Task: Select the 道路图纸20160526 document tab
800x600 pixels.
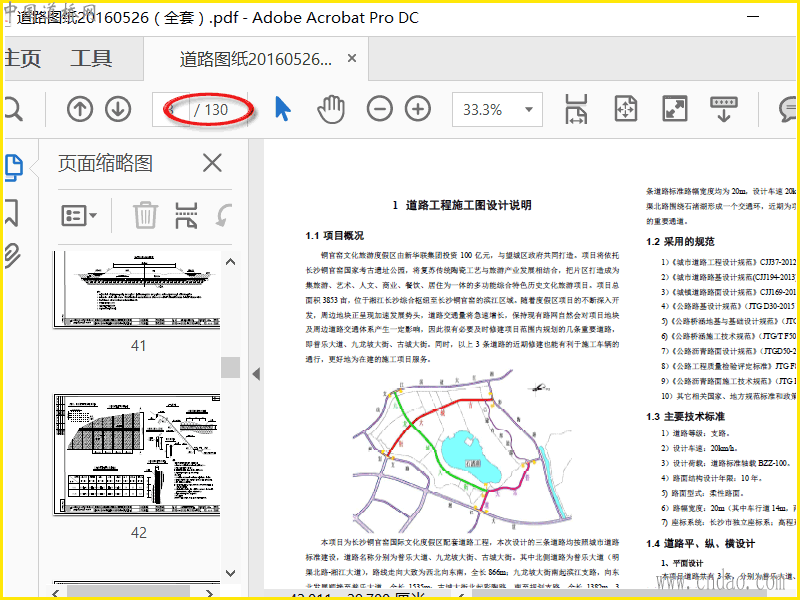Action: 256,59
